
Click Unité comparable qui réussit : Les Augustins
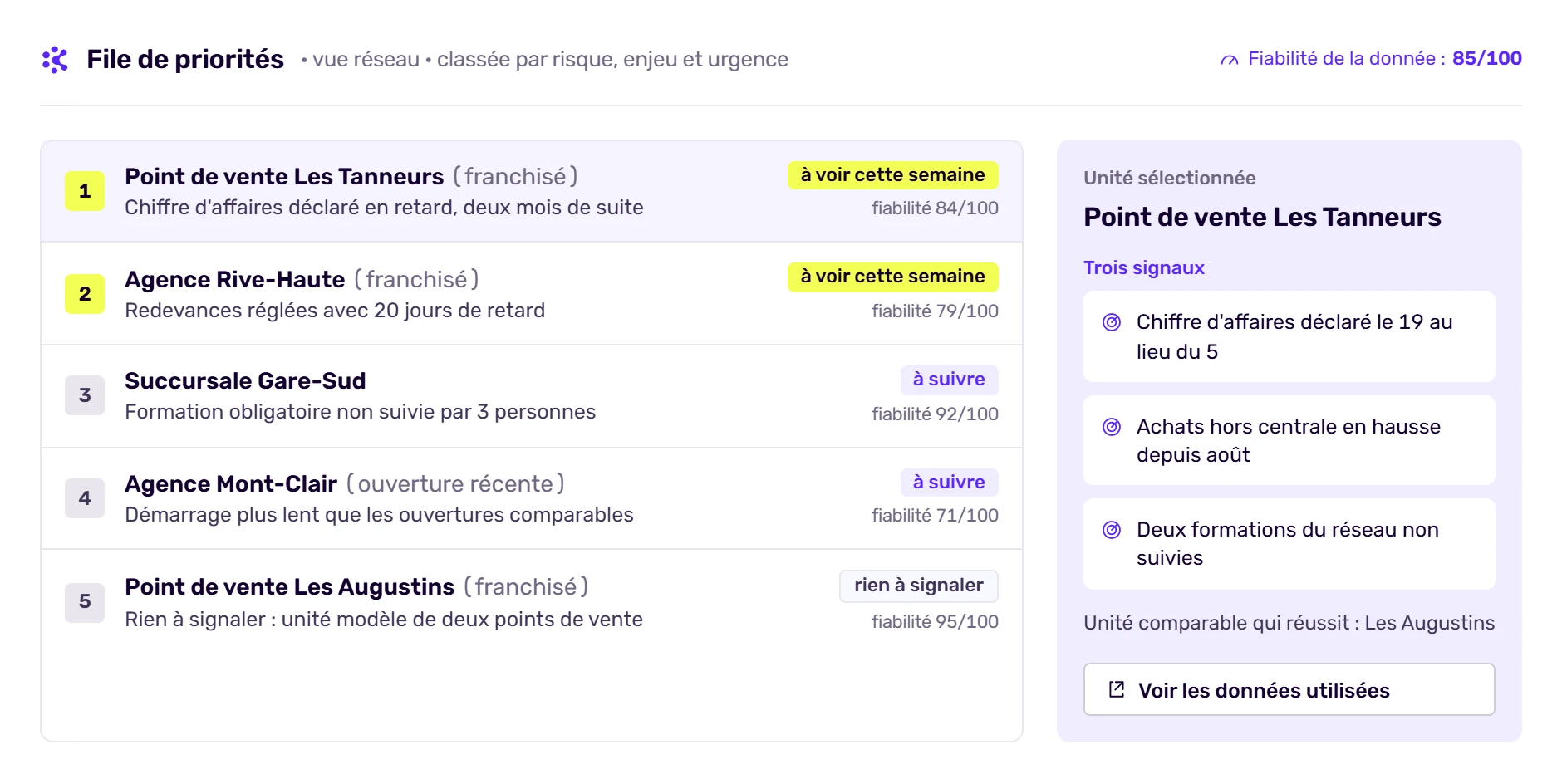click(x=1289, y=623)
